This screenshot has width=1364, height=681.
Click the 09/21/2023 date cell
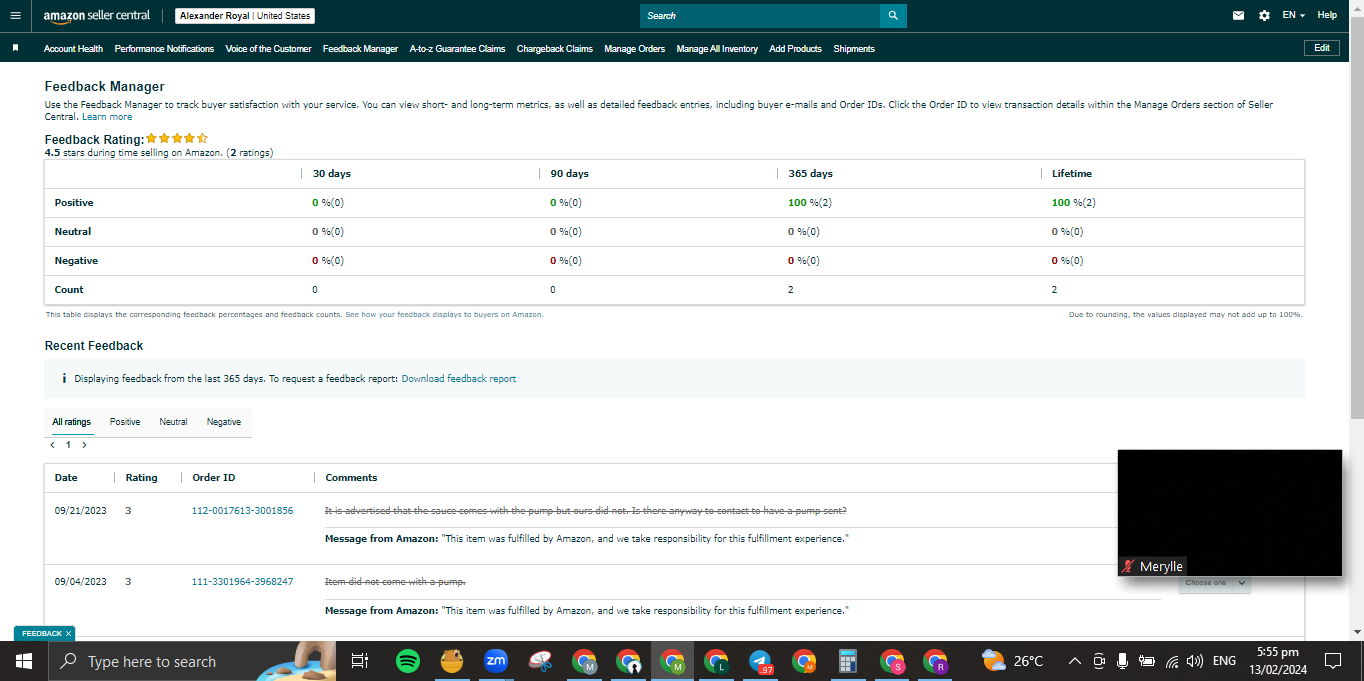[x=80, y=510]
